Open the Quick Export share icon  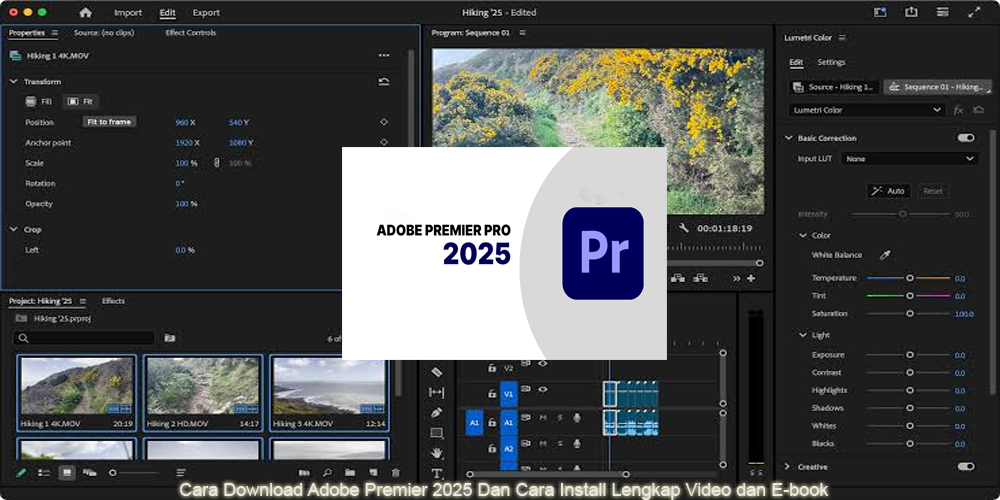point(911,12)
